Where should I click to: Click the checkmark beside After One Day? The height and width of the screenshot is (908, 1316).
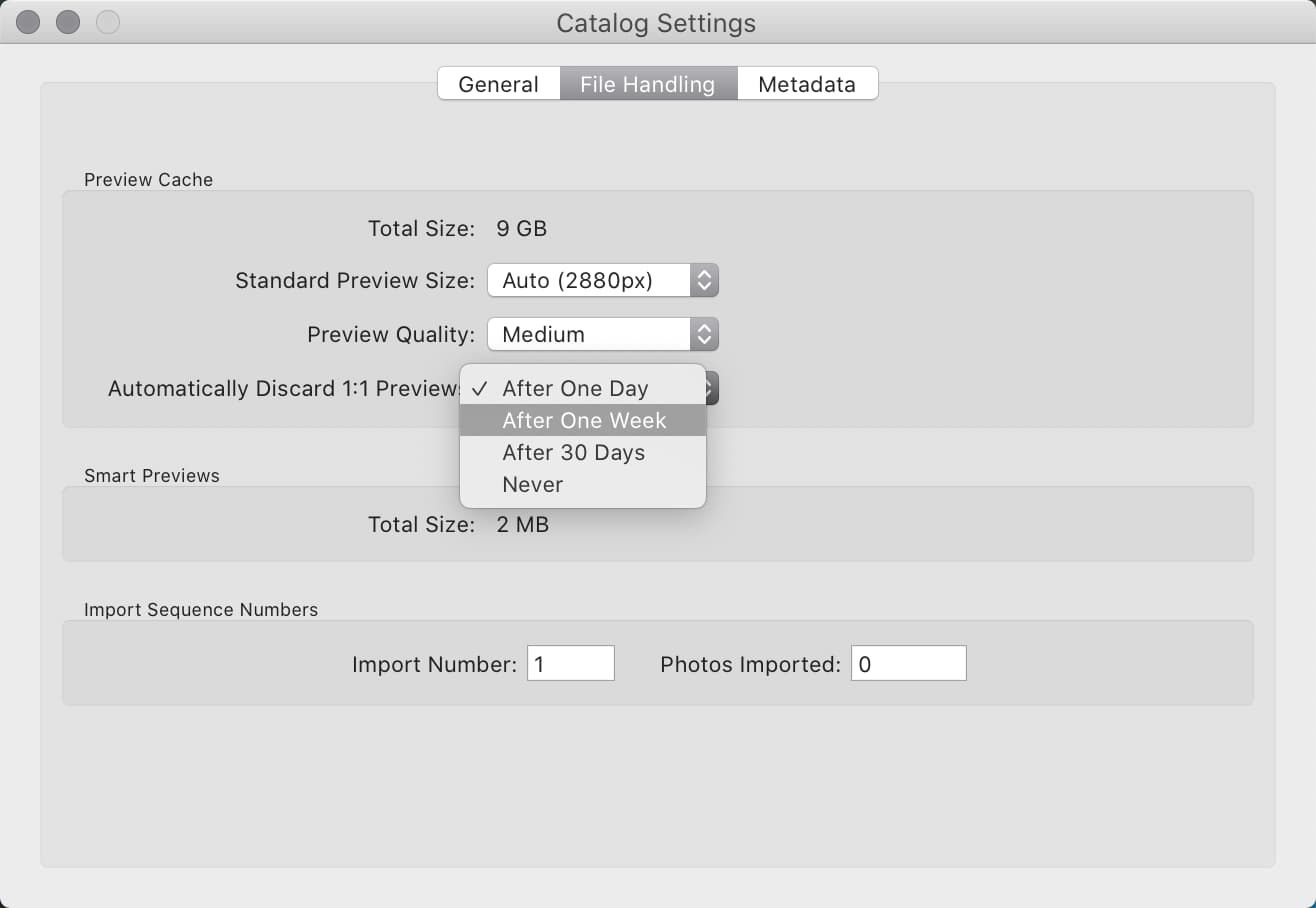click(481, 388)
